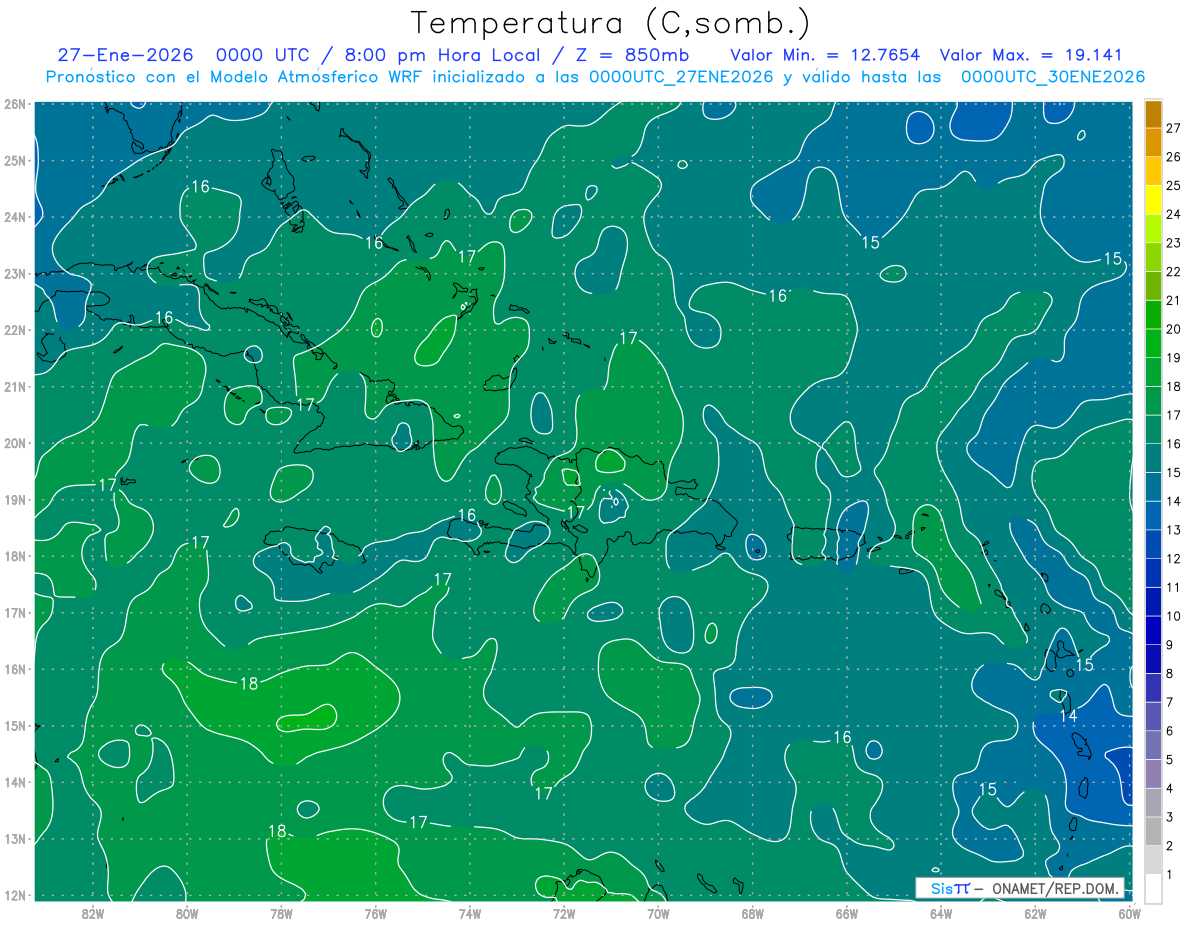The image size is (1200, 927).
Task: Click the "Temperatura (C,somb.)" chart title
Action: (610, 23)
